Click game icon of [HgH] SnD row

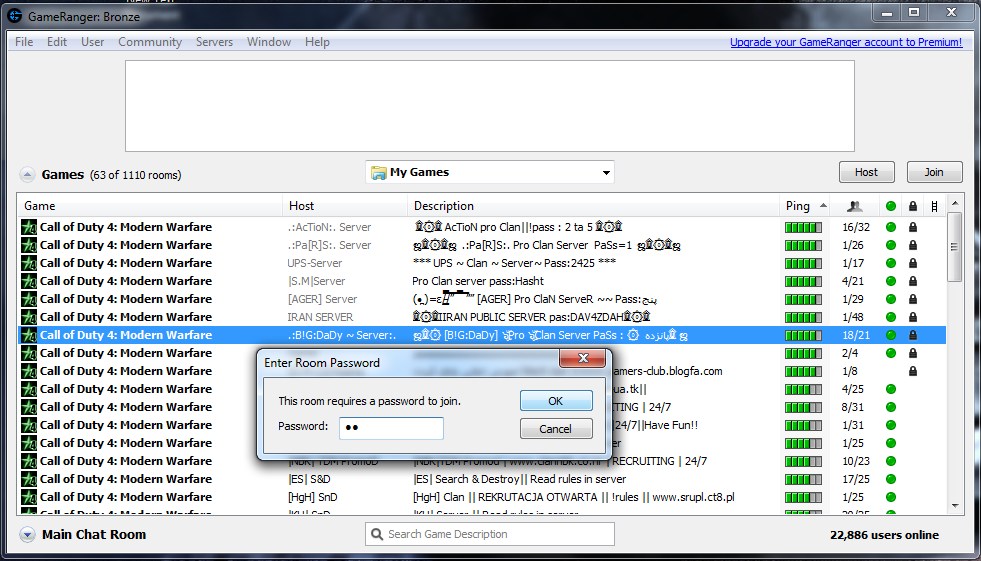tap(29, 497)
